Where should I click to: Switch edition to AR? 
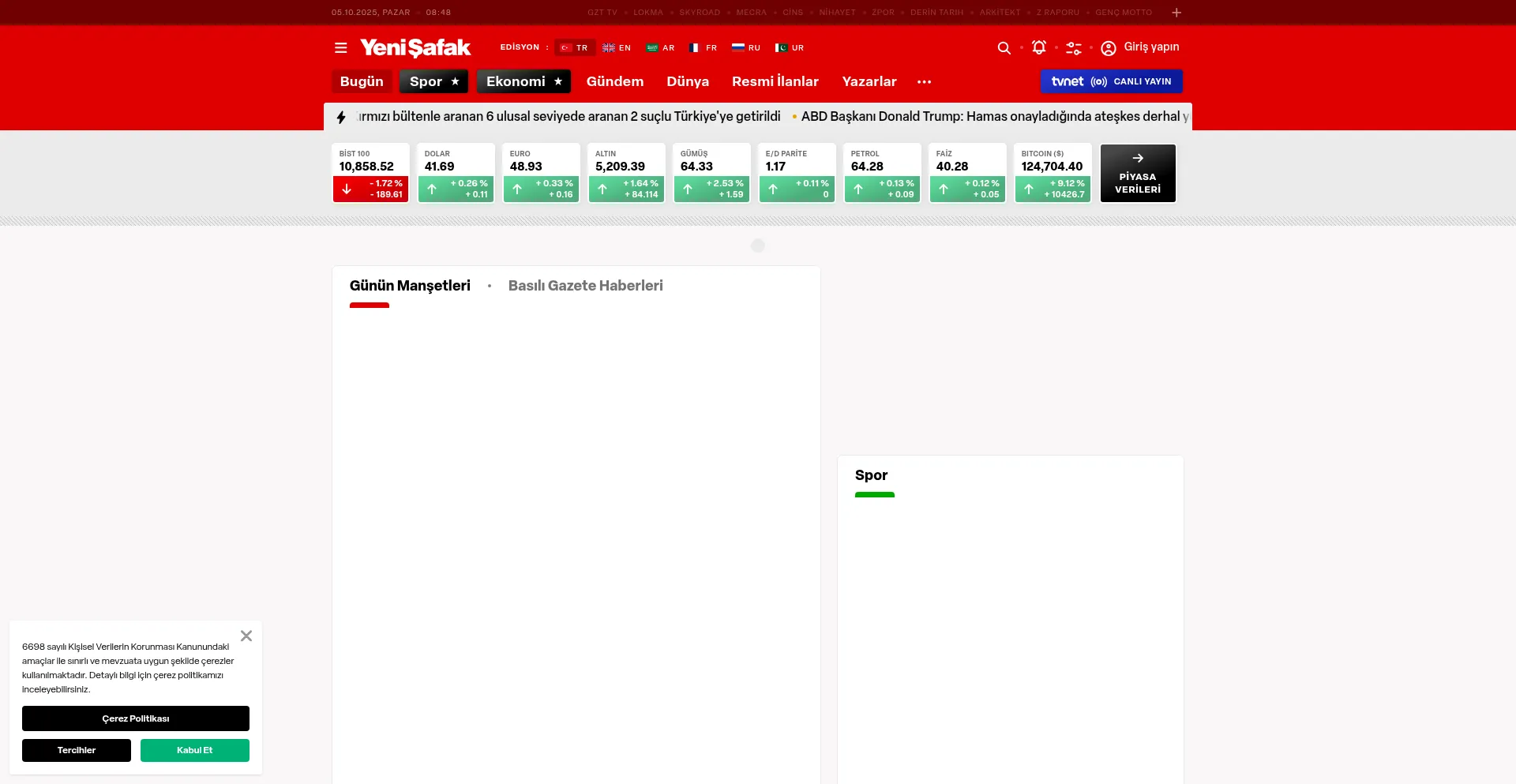(660, 48)
